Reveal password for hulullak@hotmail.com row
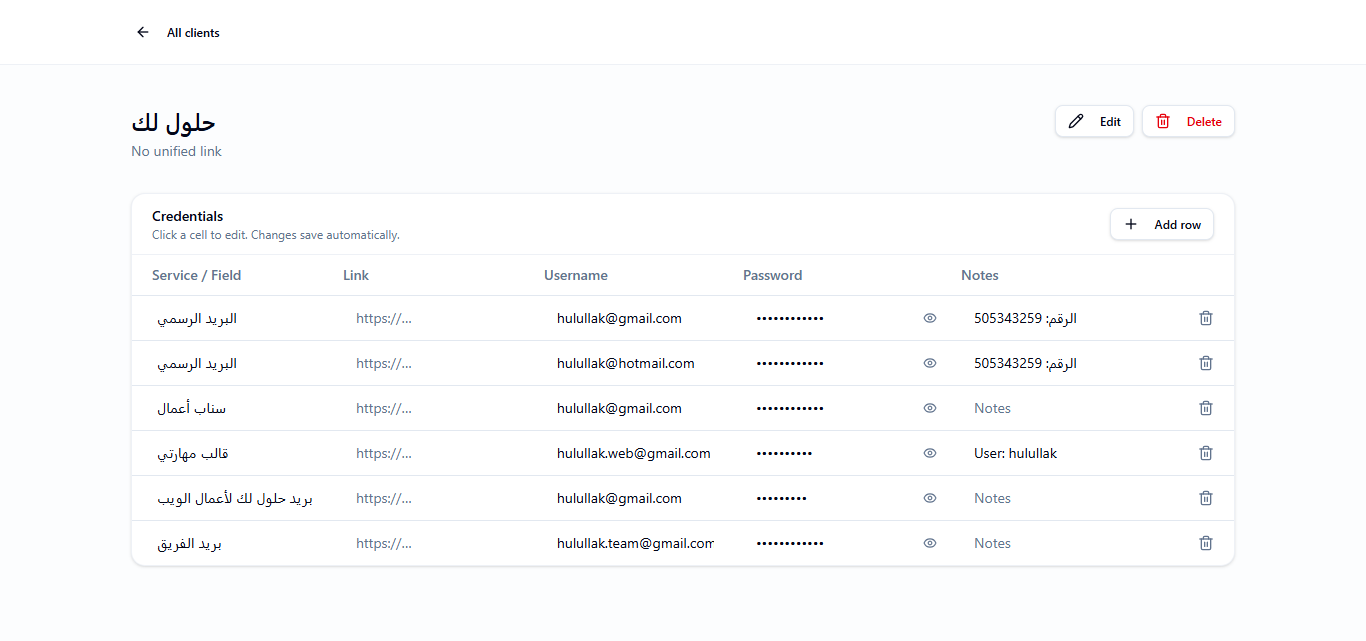Viewport: 1366px width, 641px height. 930,363
